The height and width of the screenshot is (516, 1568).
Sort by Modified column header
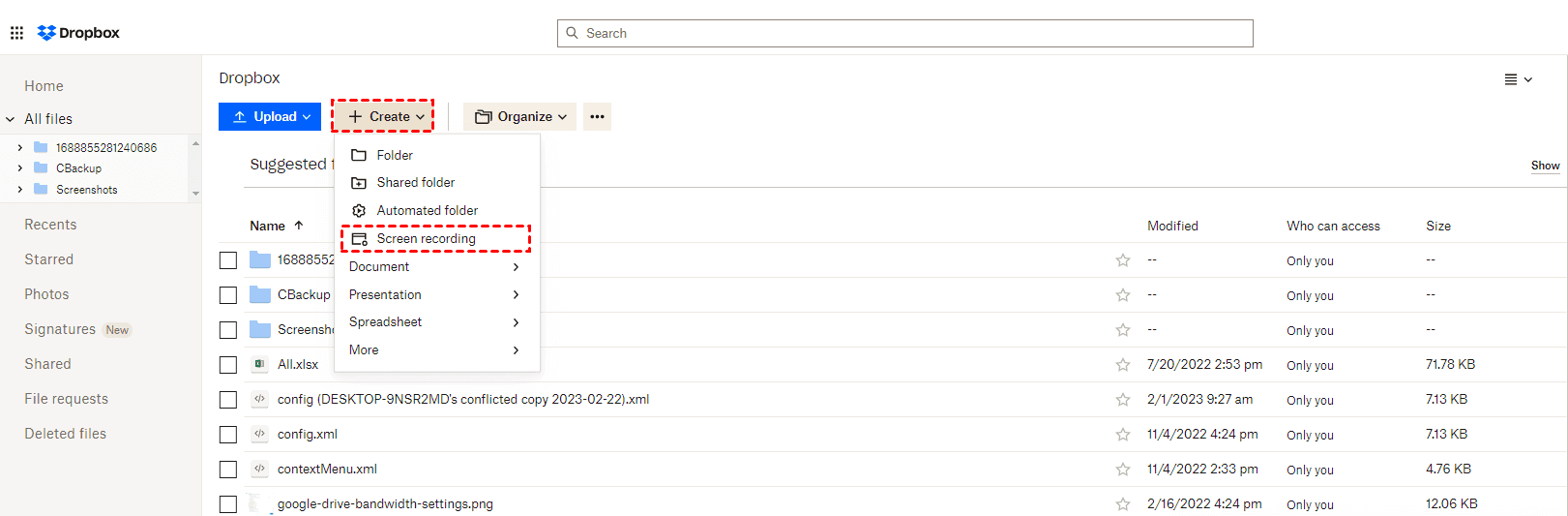click(1172, 226)
